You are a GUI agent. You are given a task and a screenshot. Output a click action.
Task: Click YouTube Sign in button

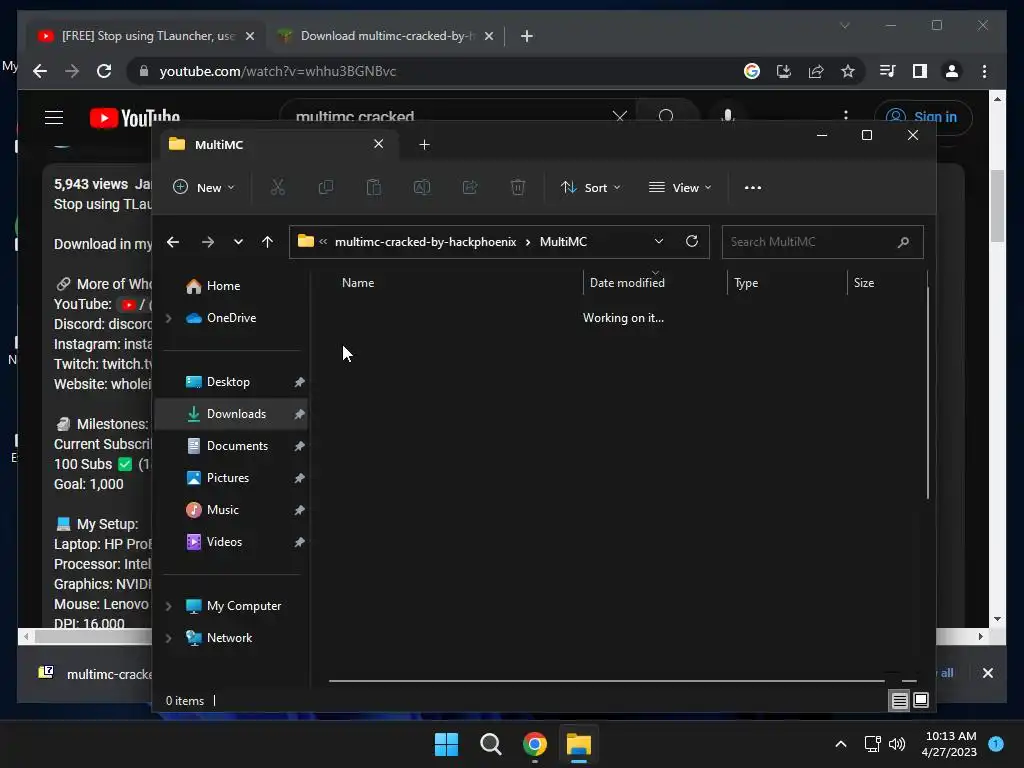pyautogui.click(x=923, y=117)
